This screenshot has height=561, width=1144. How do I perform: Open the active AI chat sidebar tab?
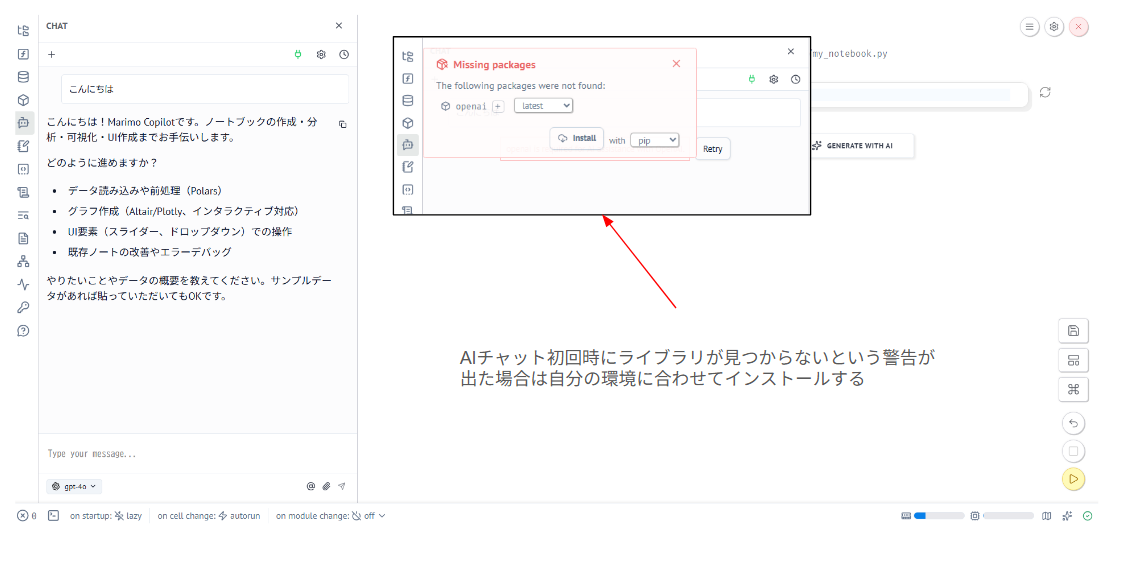coord(23,123)
